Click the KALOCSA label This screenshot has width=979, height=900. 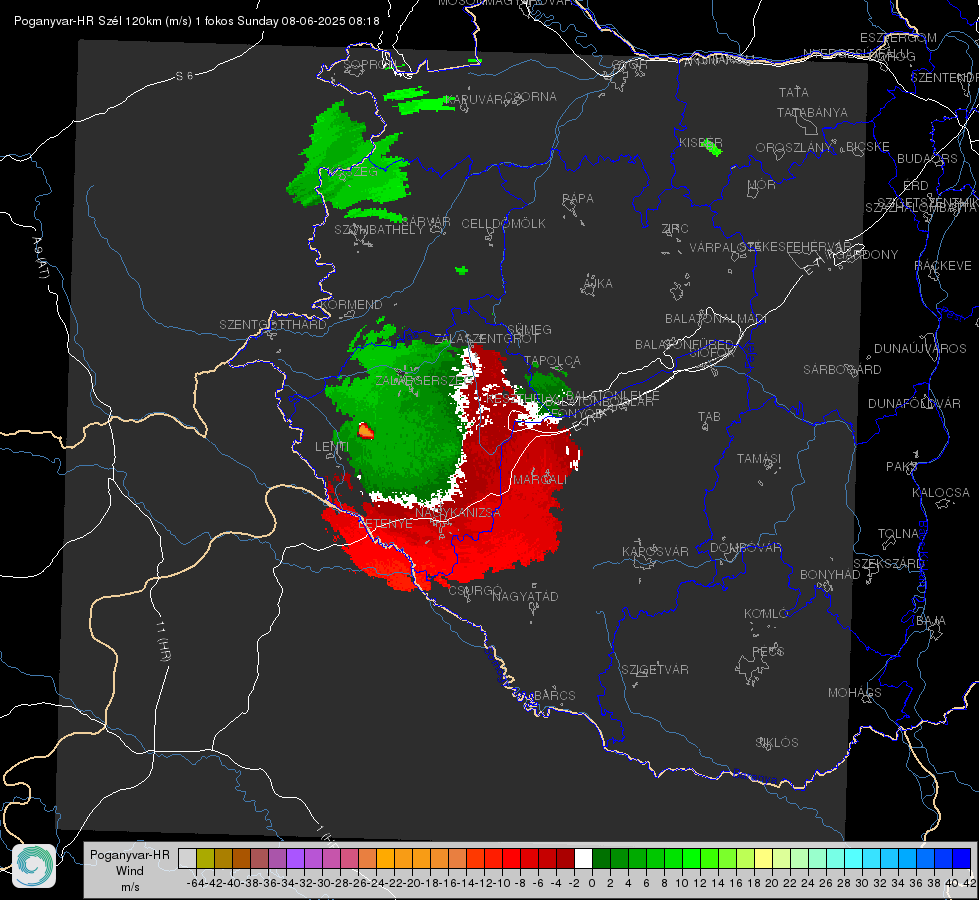pyautogui.click(x=940, y=493)
